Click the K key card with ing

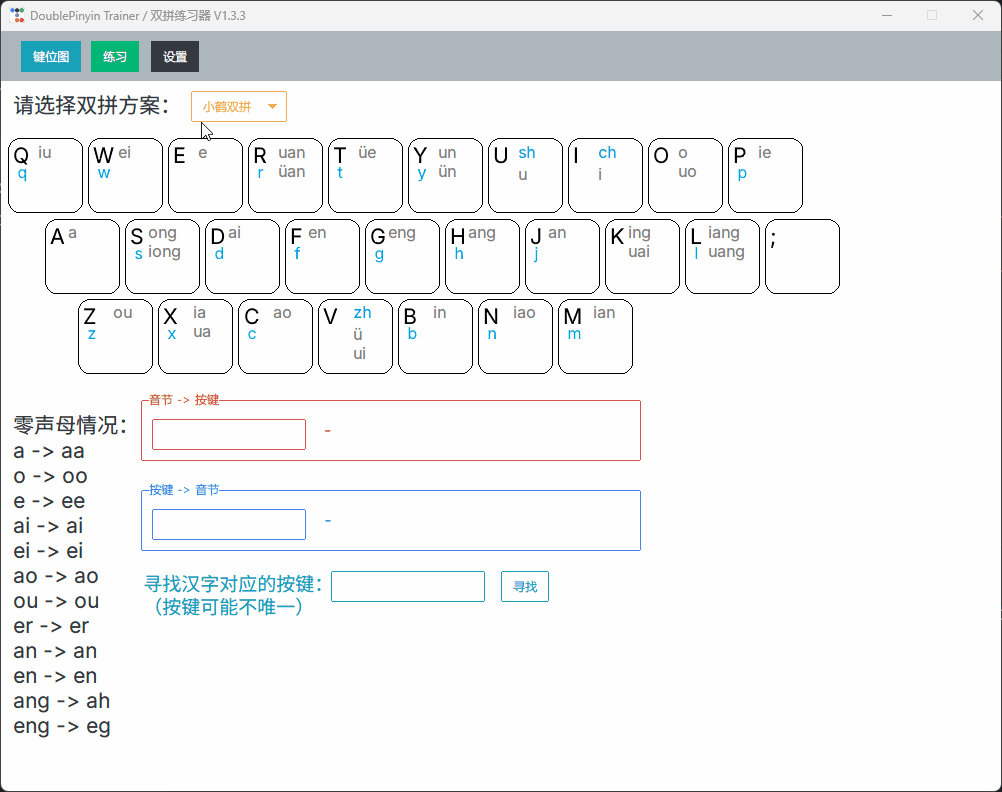coord(642,257)
